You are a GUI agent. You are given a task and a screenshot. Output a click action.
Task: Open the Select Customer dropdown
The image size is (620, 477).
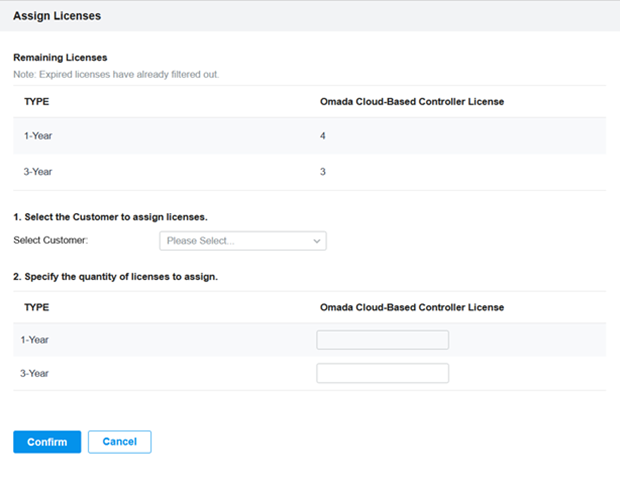click(243, 241)
